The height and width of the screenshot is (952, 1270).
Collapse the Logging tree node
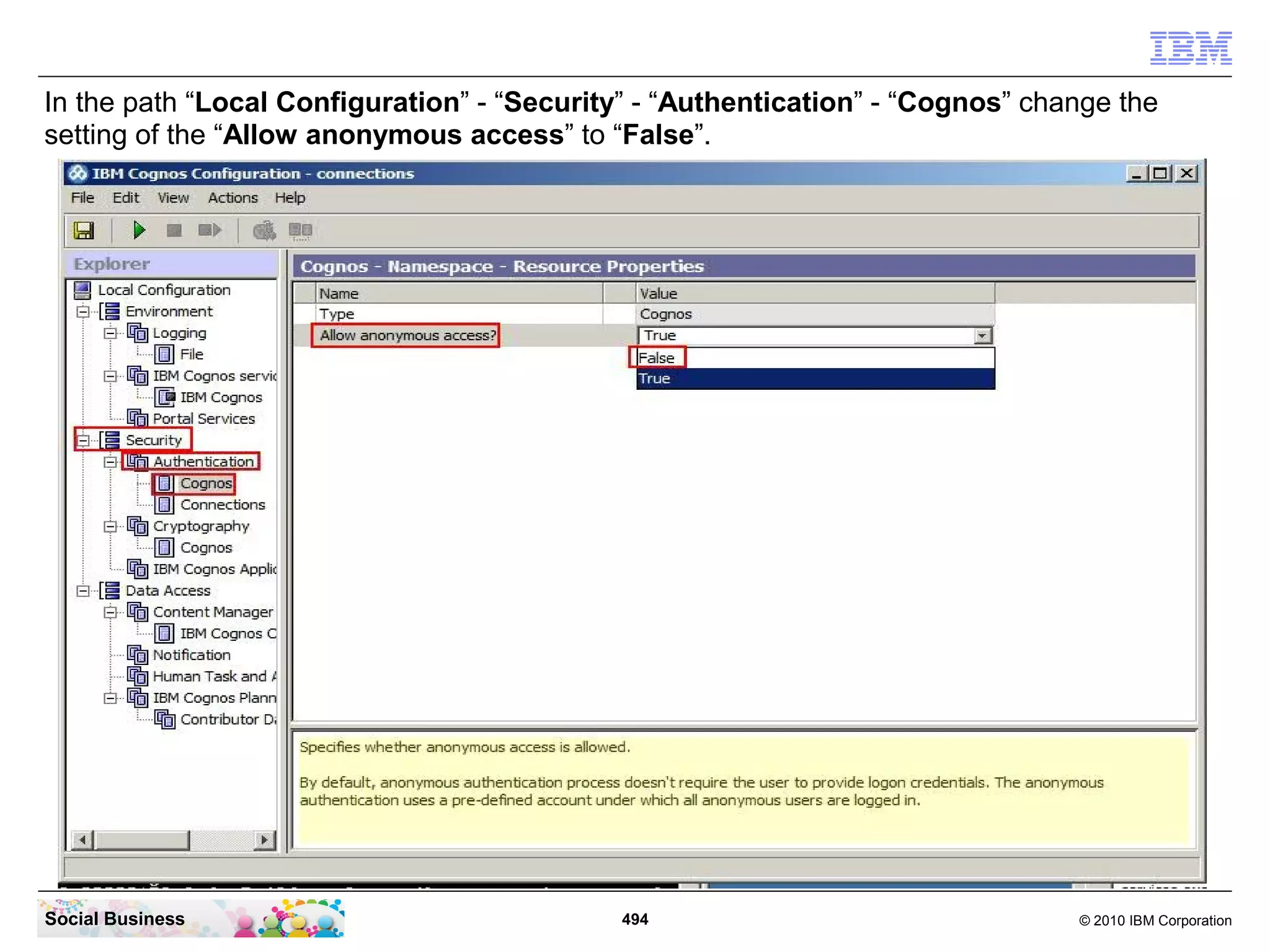click(110, 333)
